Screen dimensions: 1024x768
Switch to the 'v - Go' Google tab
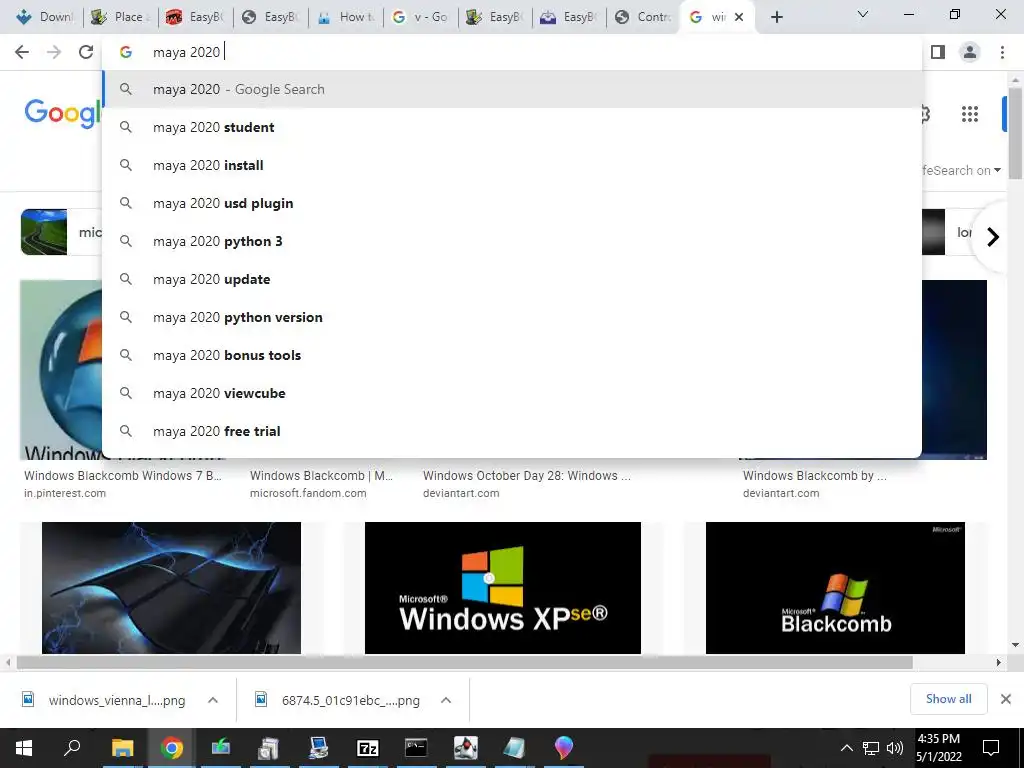(420, 17)
